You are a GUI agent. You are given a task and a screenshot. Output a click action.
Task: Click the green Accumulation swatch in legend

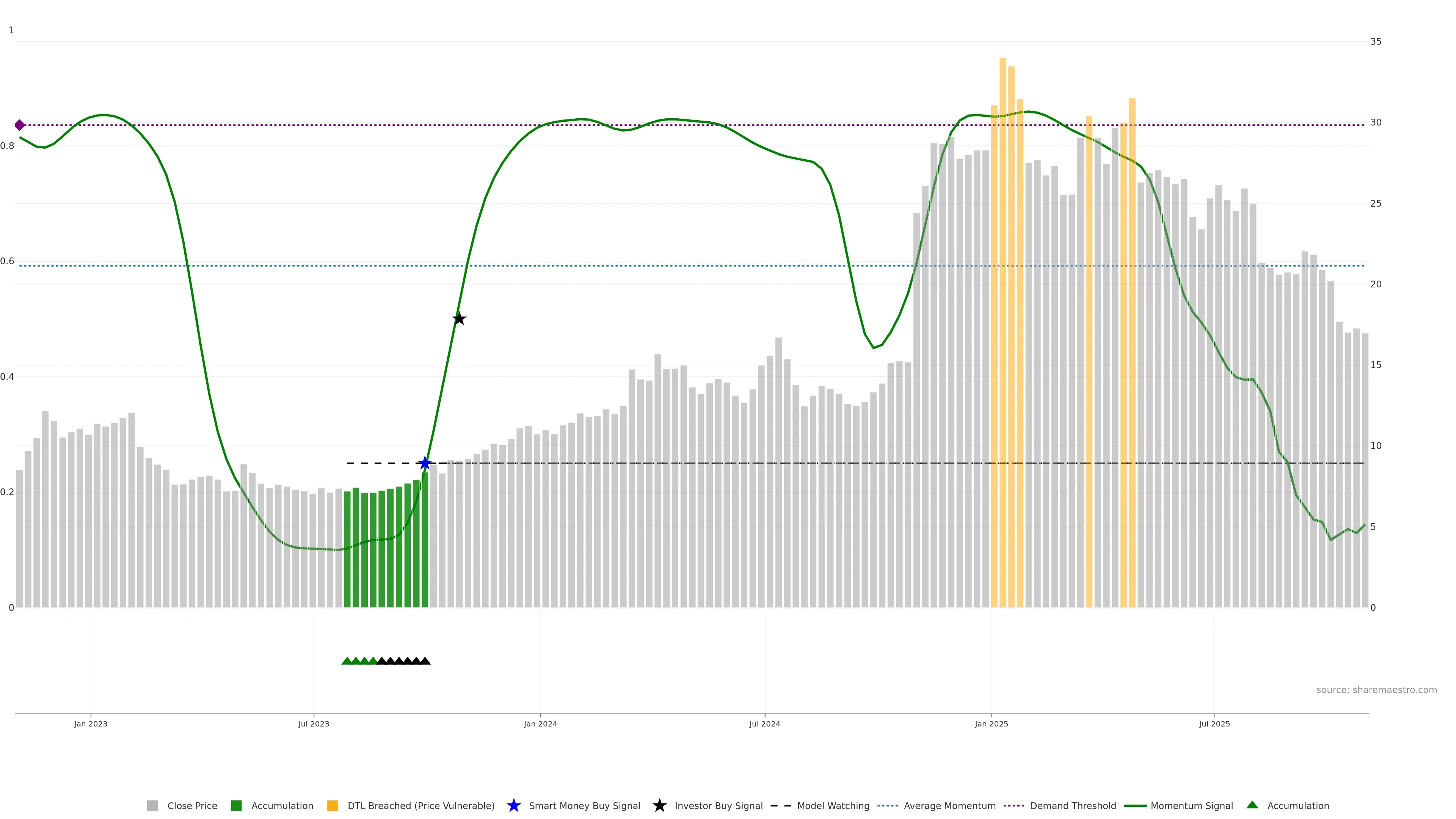coord(236,805)
